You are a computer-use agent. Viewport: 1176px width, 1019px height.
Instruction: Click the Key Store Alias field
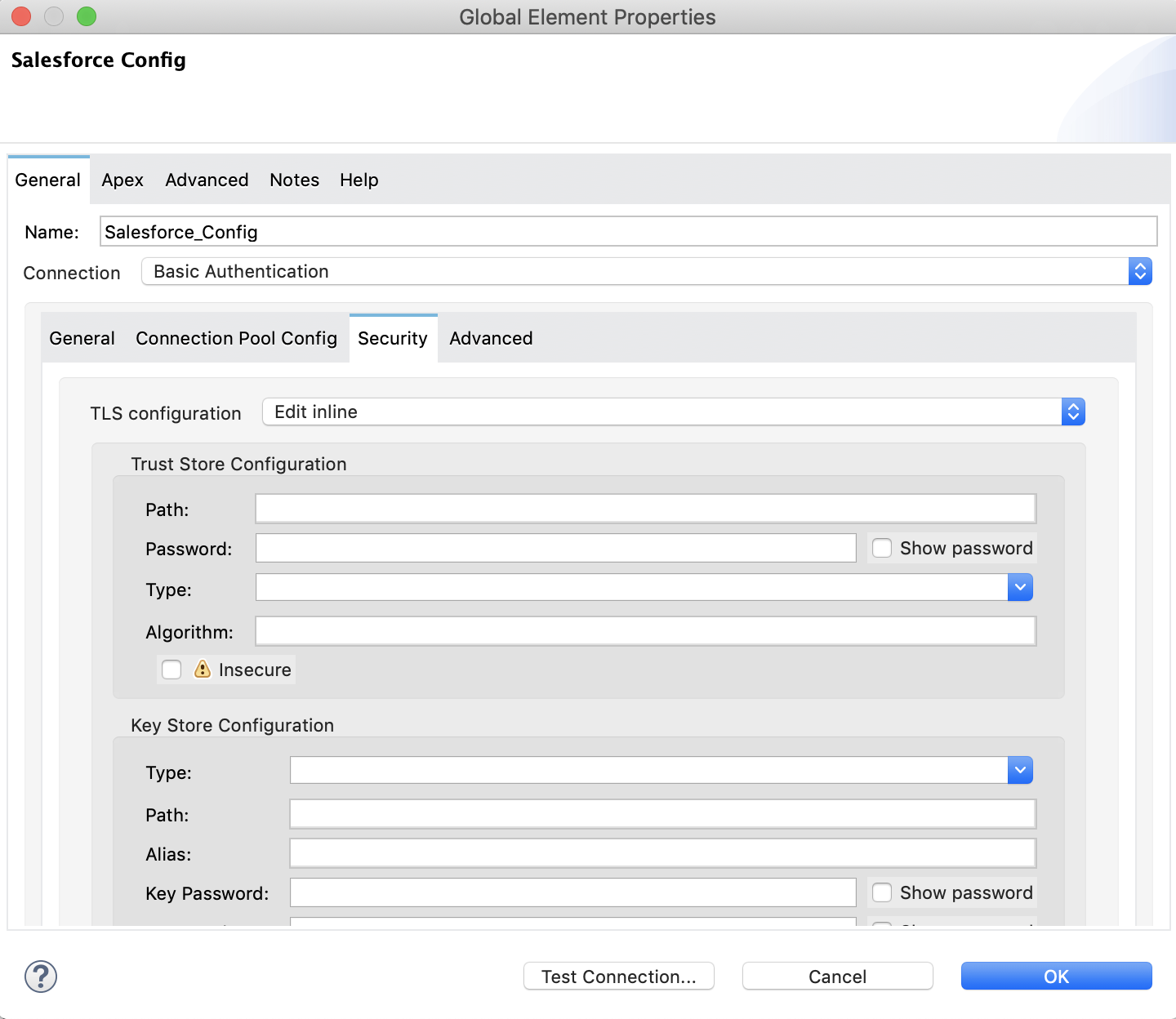click(662, 853)
